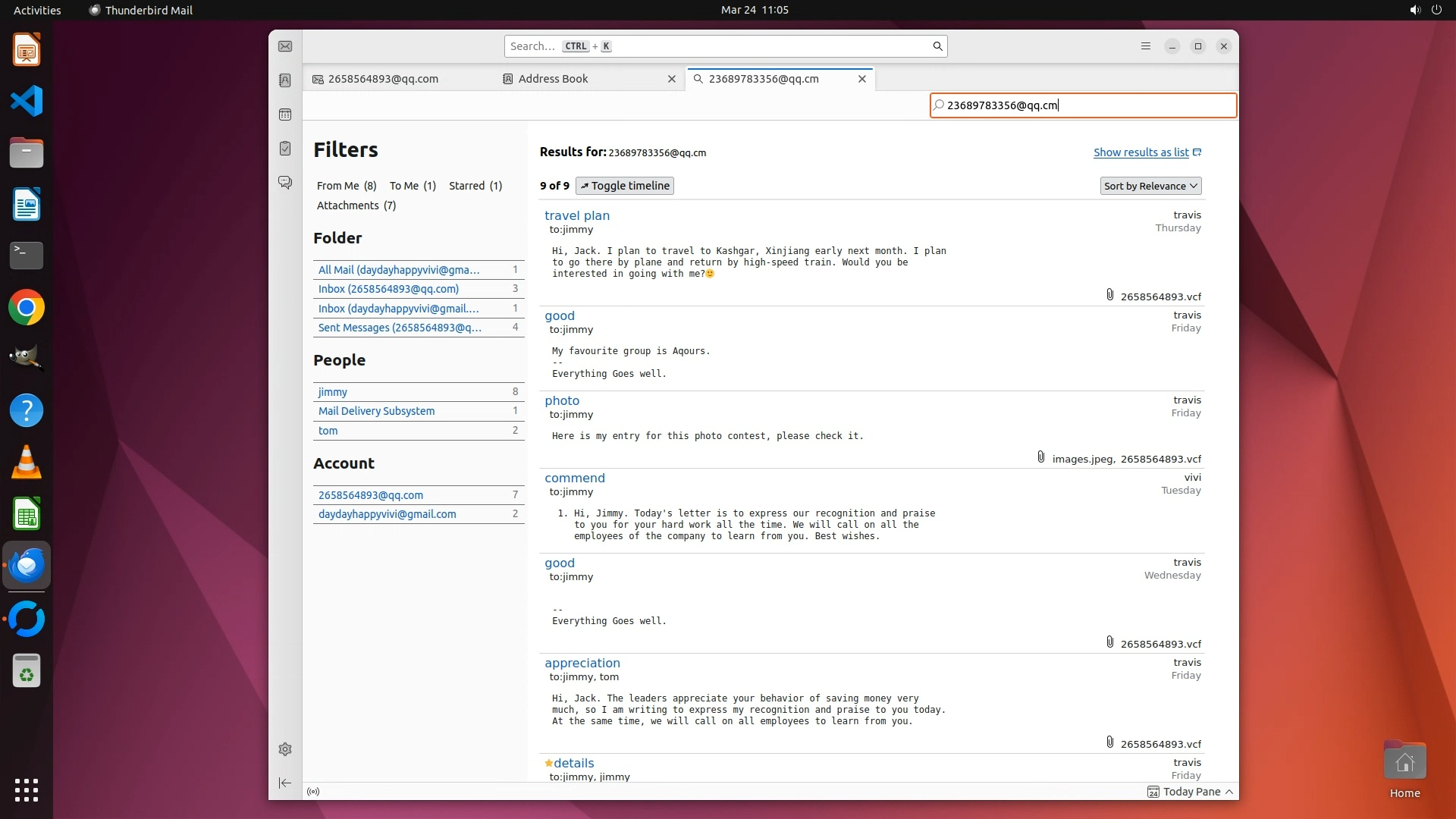Click Show results as list link
1456x819 pixels.
1141,152
